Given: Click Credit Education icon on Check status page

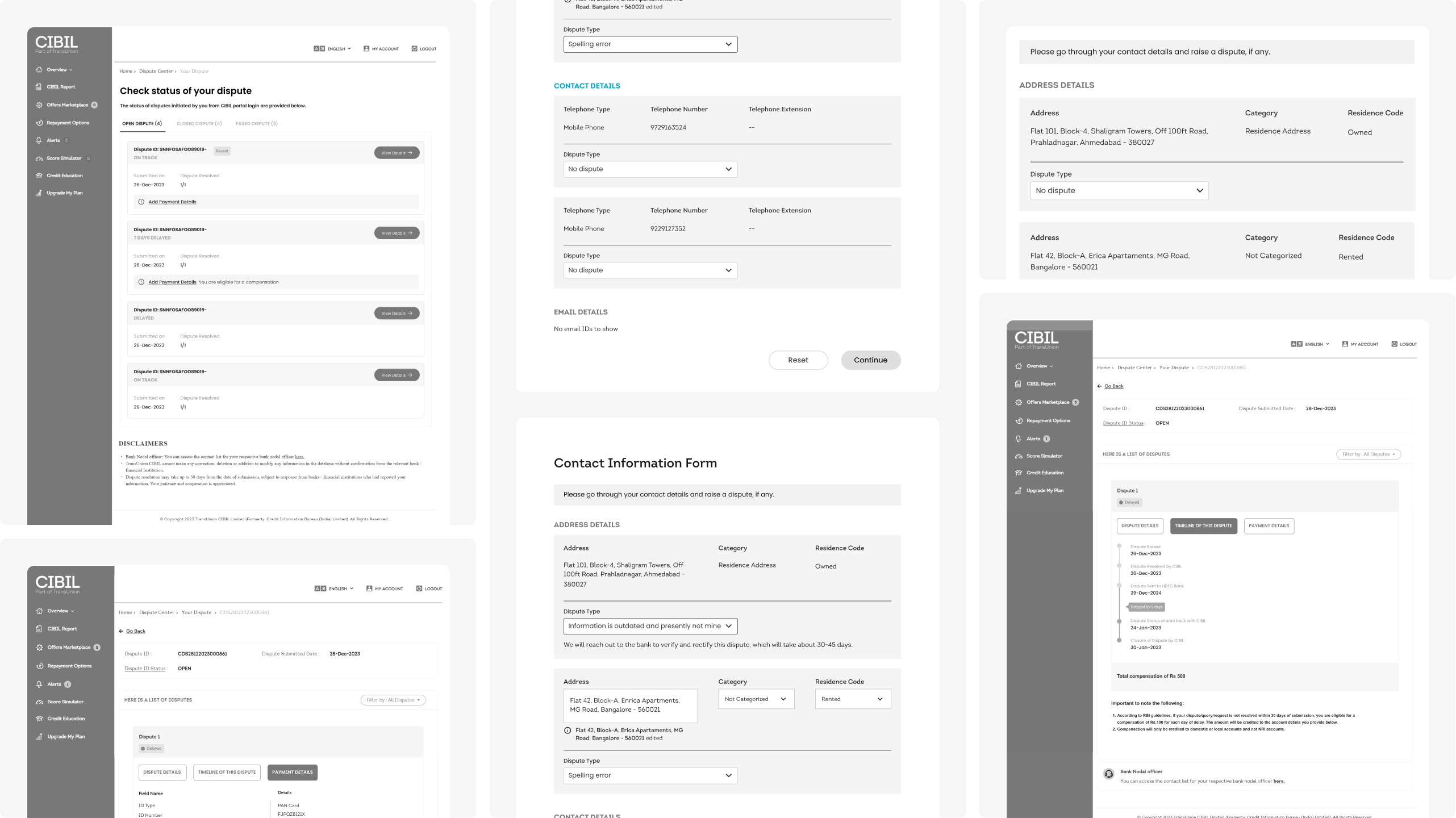Looking at the screenshot, I should click(39, 176).
